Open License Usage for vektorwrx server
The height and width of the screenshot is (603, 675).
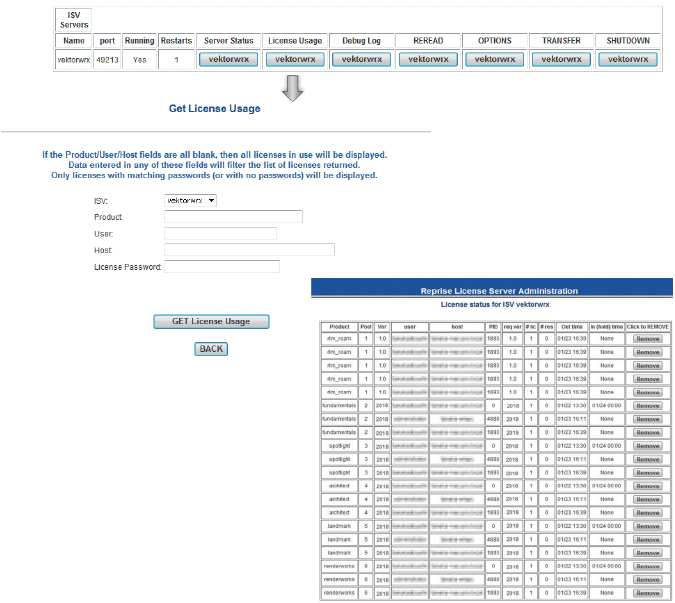click(295, 59)
